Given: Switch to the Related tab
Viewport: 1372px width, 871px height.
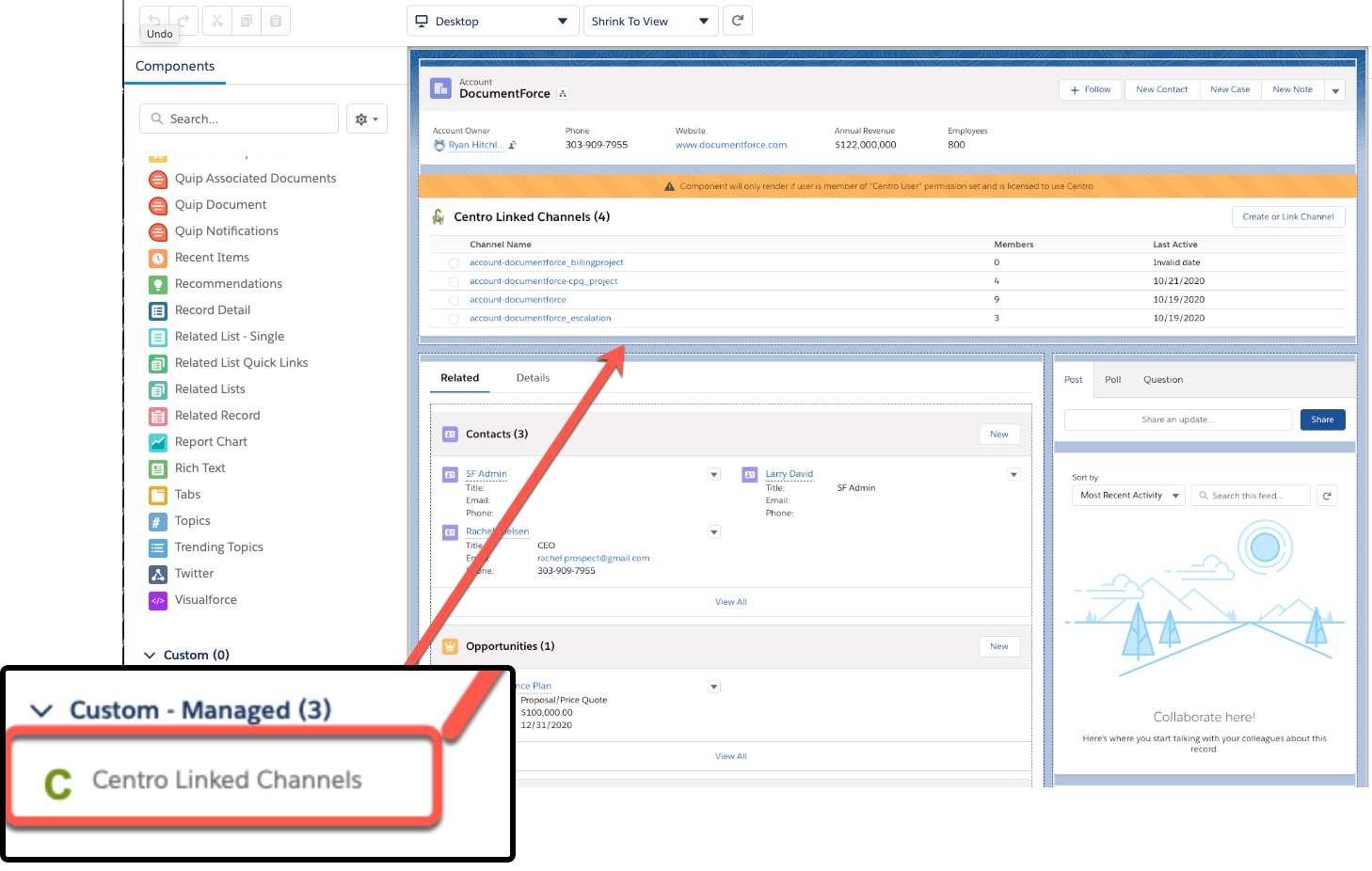Looking at the screenshot, I should coord(460,378).
